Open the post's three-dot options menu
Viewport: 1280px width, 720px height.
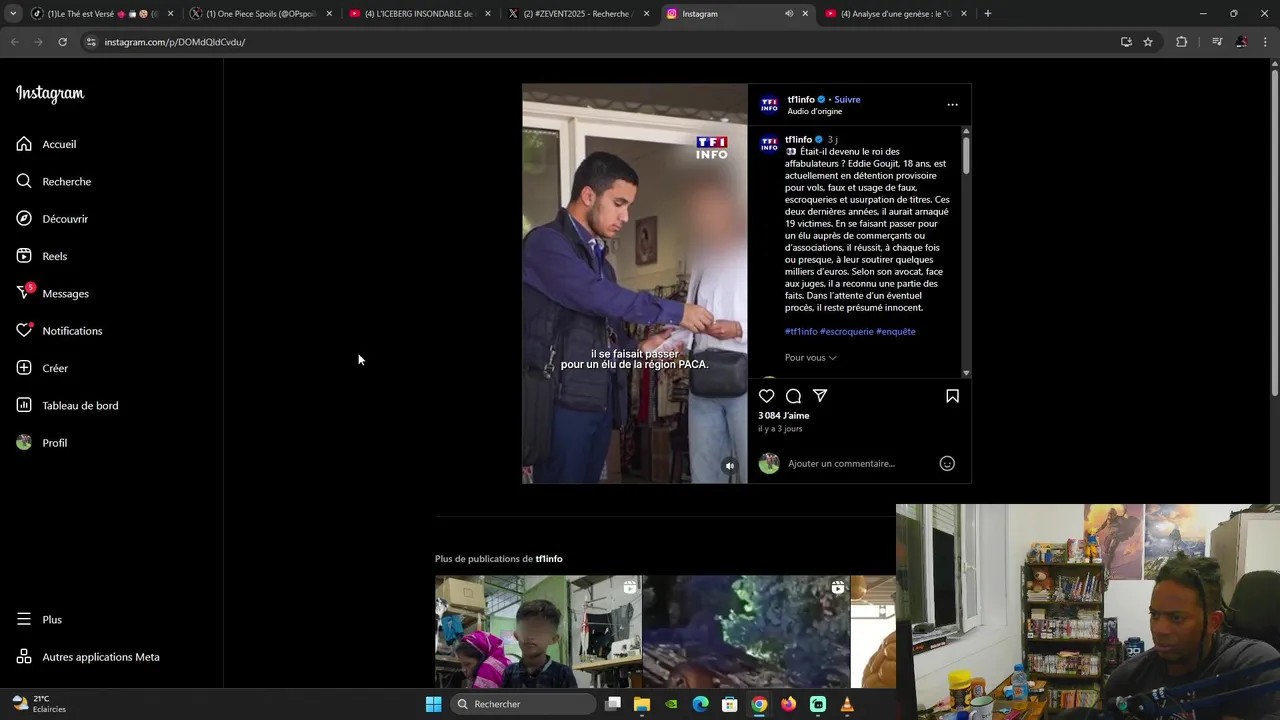click(x=952, y=104)
